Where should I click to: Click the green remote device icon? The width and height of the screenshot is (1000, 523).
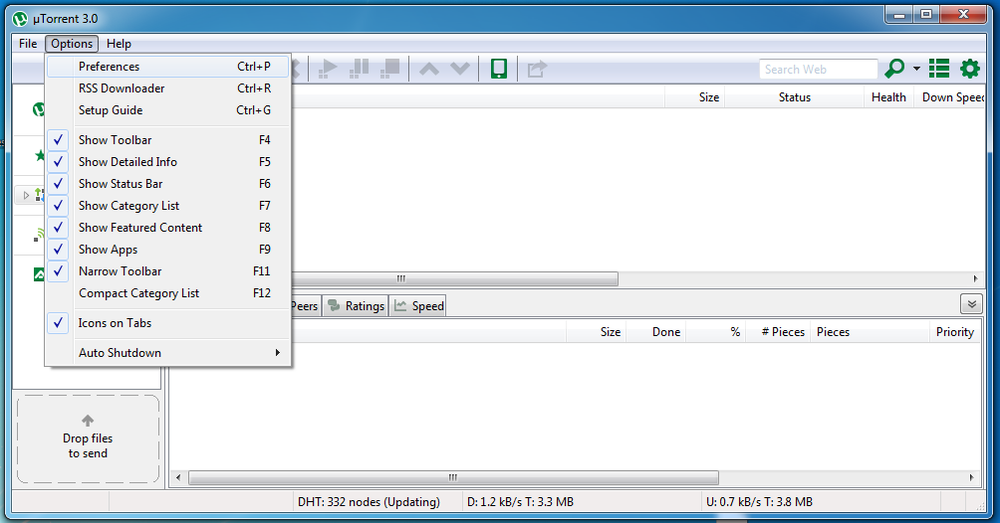point(499,68)
